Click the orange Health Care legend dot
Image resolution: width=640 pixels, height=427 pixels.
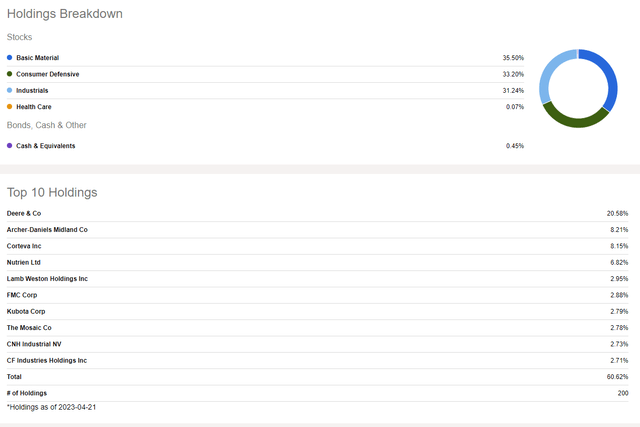[x=9, y=107]
